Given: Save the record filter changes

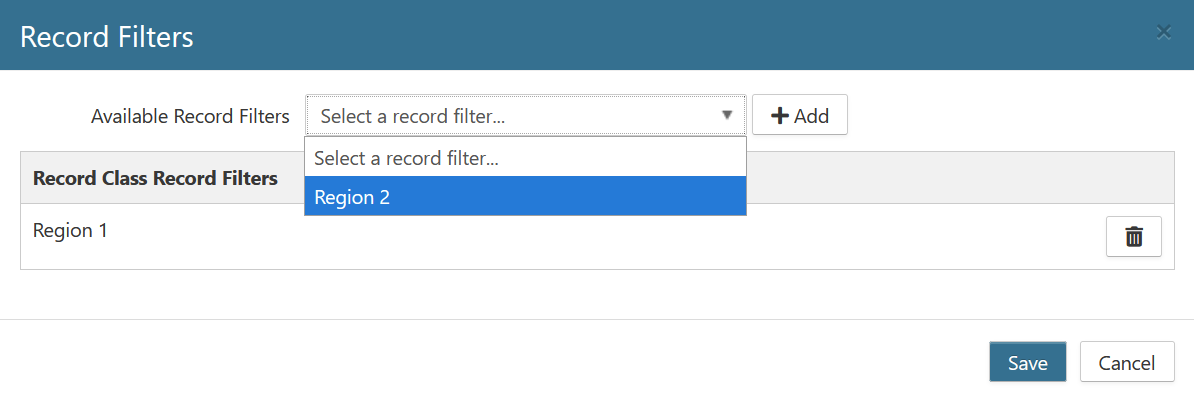Looking at the screenshot, I should point(1027,362).
